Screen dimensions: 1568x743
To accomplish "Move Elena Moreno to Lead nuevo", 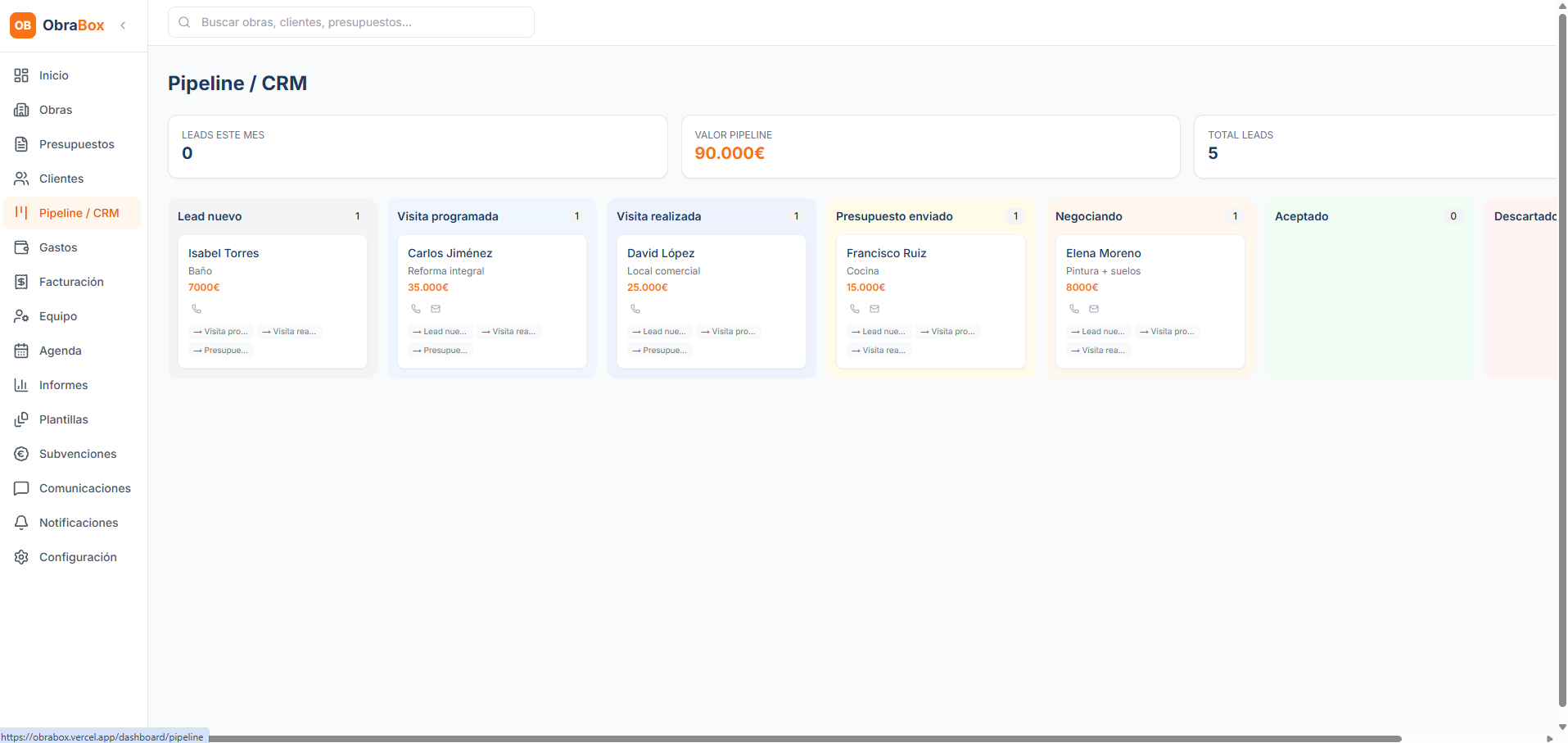I will pyautogui.click(x=1099, y=332).
